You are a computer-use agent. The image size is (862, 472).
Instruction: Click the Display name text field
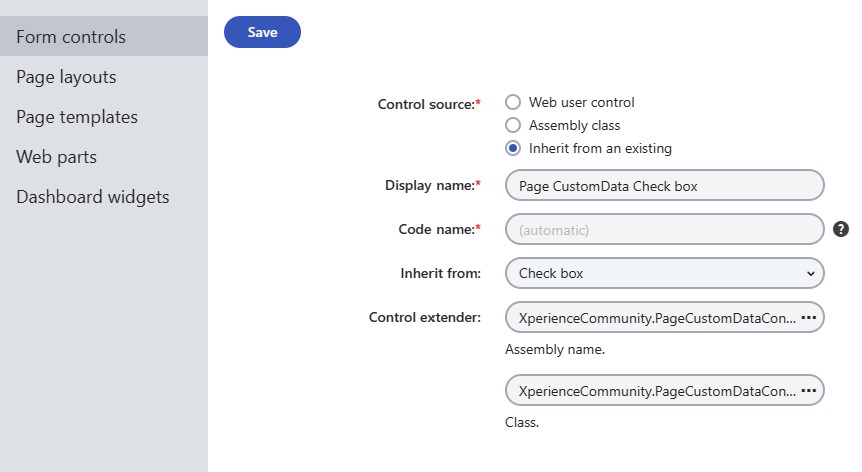(664, 185)
